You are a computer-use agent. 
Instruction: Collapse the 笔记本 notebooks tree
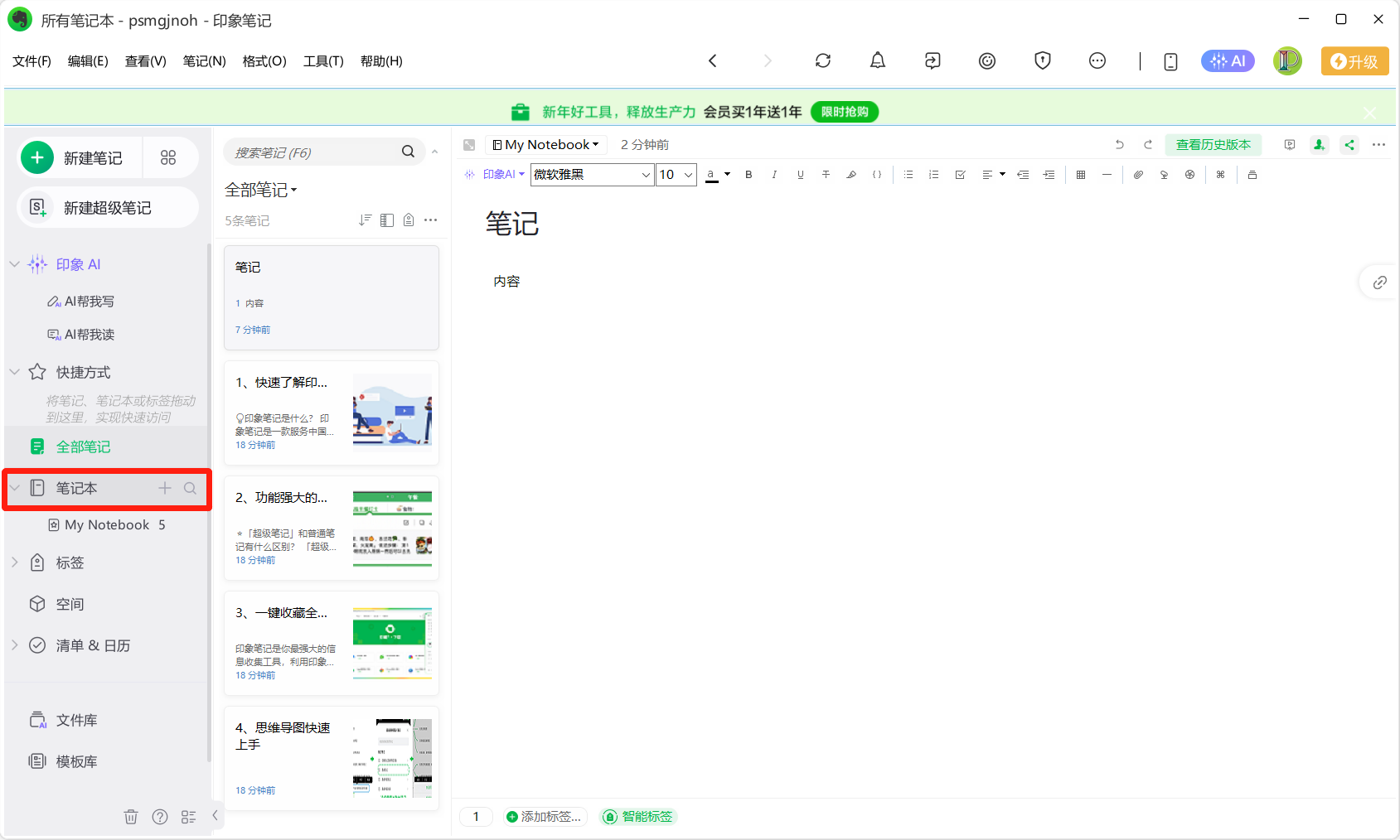(x=14, y=488)
